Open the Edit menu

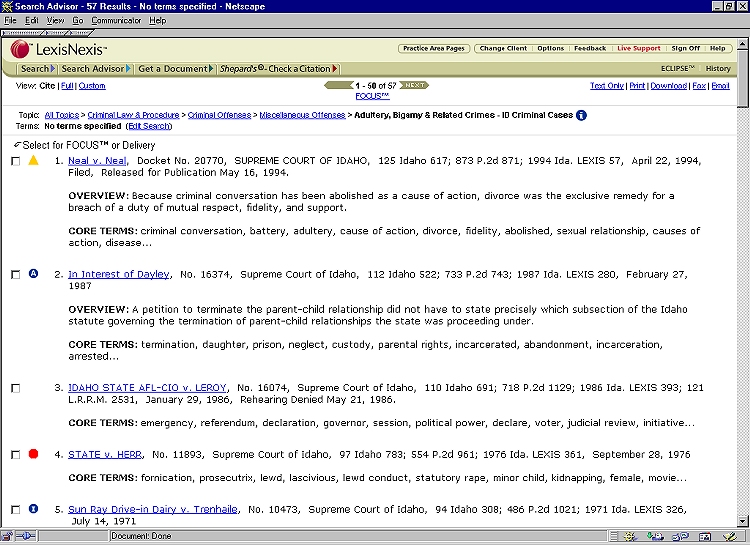tap(32, 20)
